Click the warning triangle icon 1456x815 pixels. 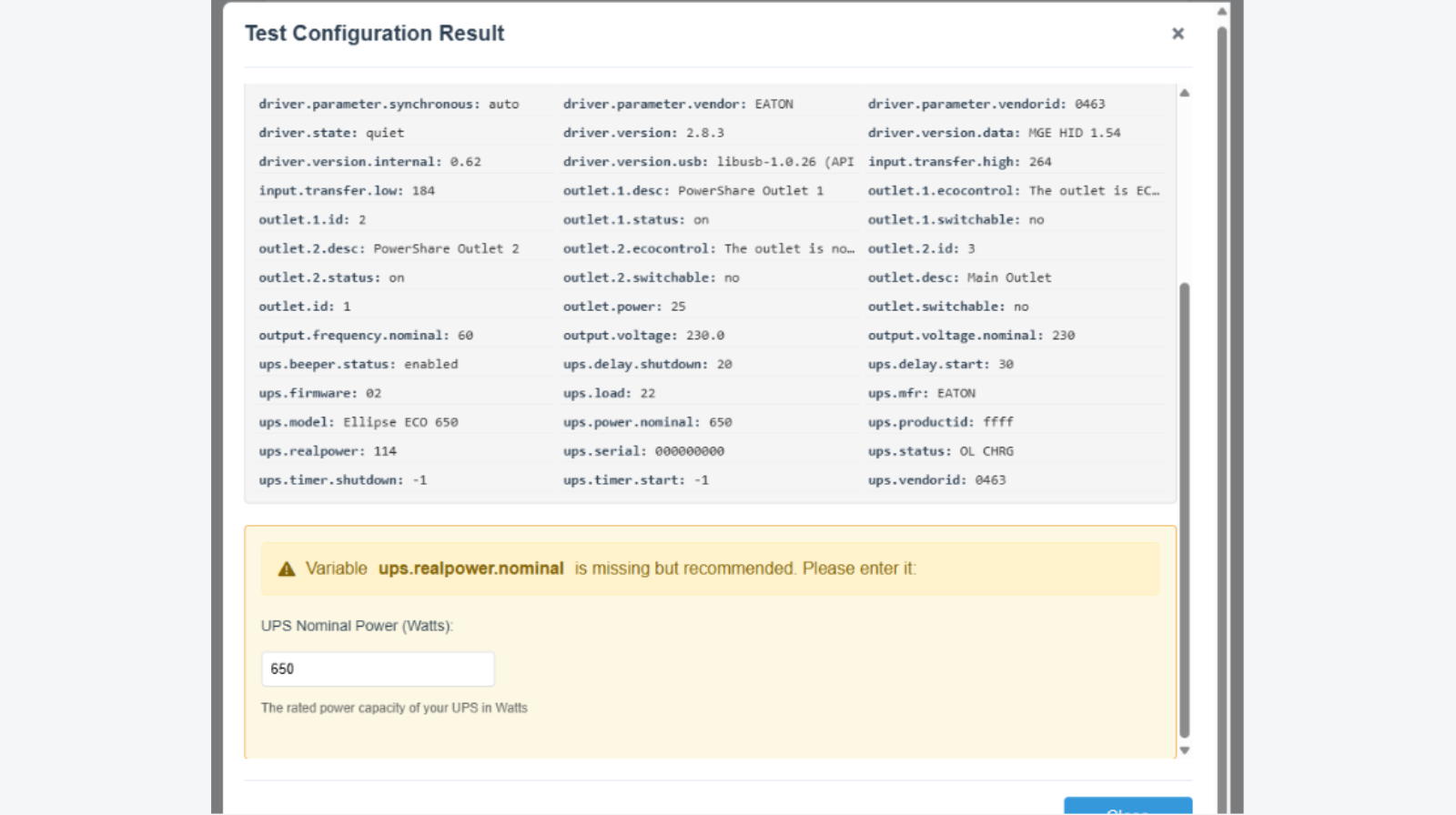287,569
